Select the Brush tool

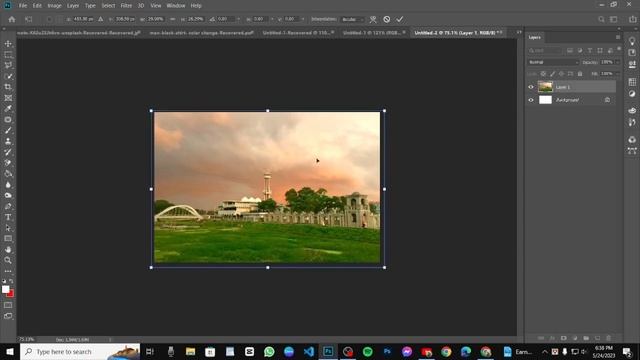[8, 130]
